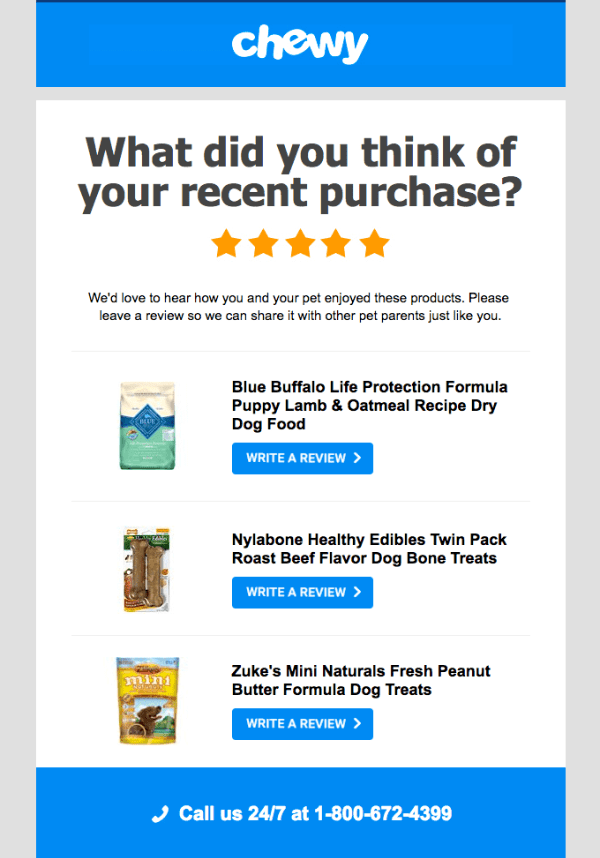Open Zuke's Mini Naturals Peanut Butter title
Image resolution: width=600 pixels, height=858 pixels.
point(361,680)
